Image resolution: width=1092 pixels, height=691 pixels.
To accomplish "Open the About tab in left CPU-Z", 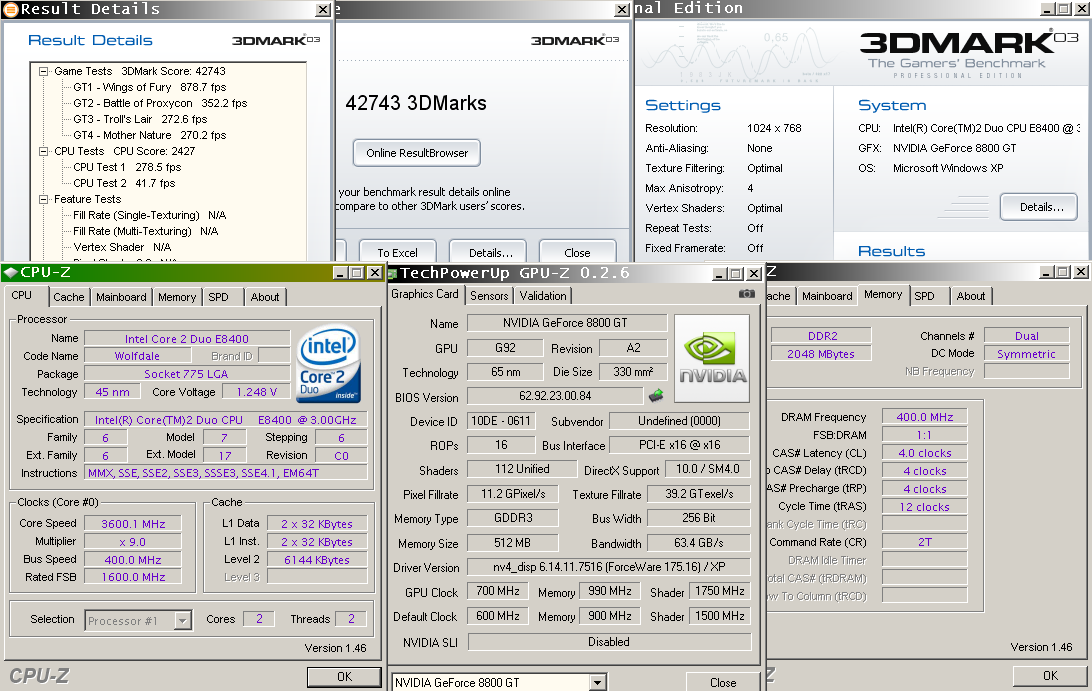I will click(265, 297).
